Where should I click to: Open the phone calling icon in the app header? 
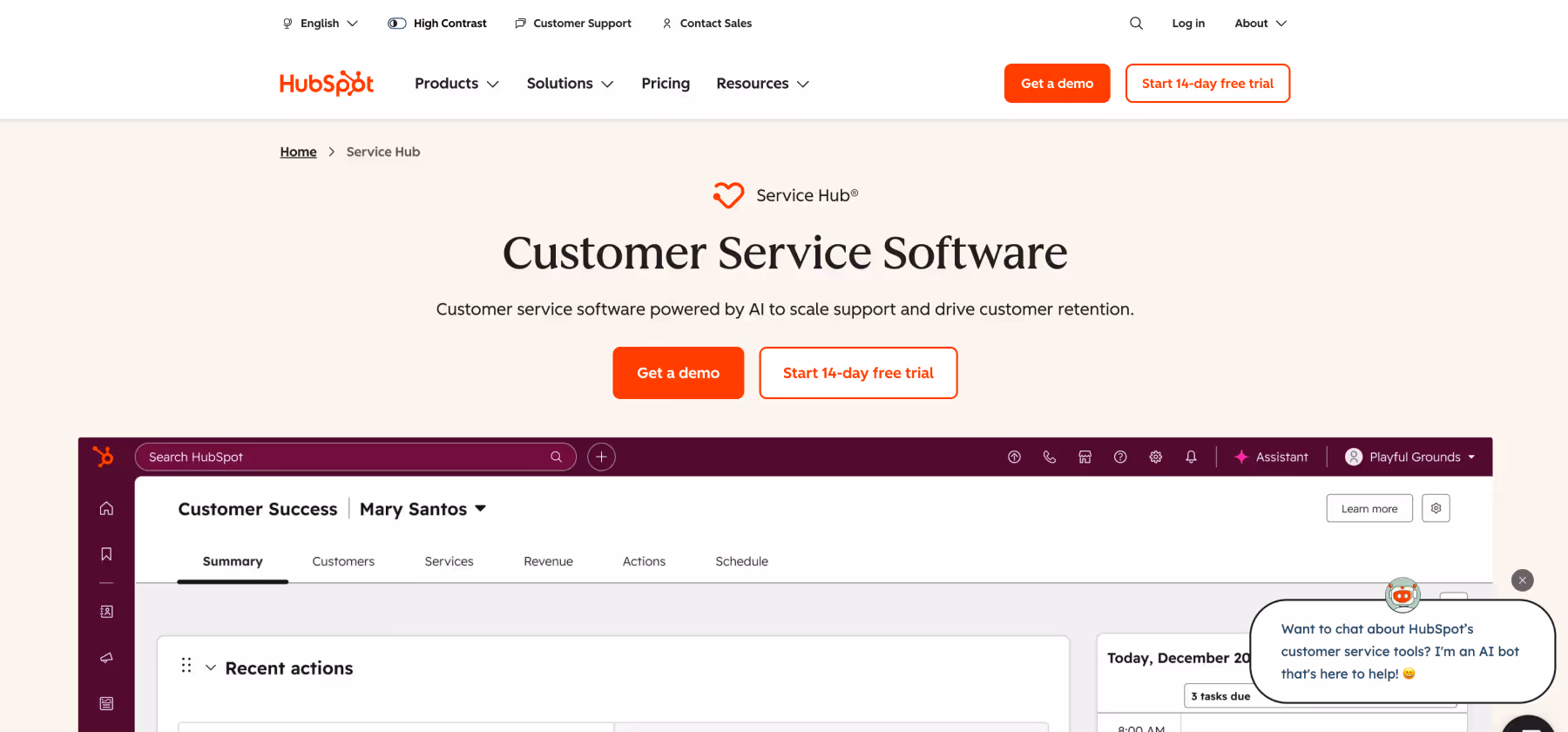pyautogui.click(x=1050, y=457)
